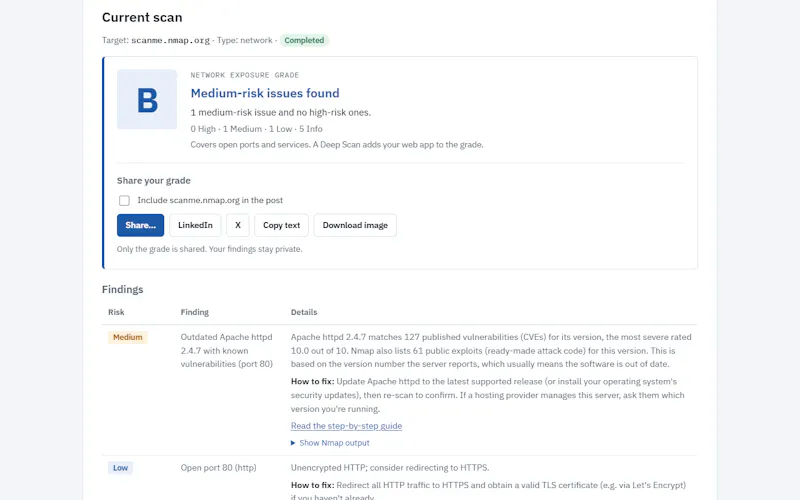The height and width of the screenshot is (500, 800).
Task: Click the 'Current scan' heading
Action: point(142,17)
